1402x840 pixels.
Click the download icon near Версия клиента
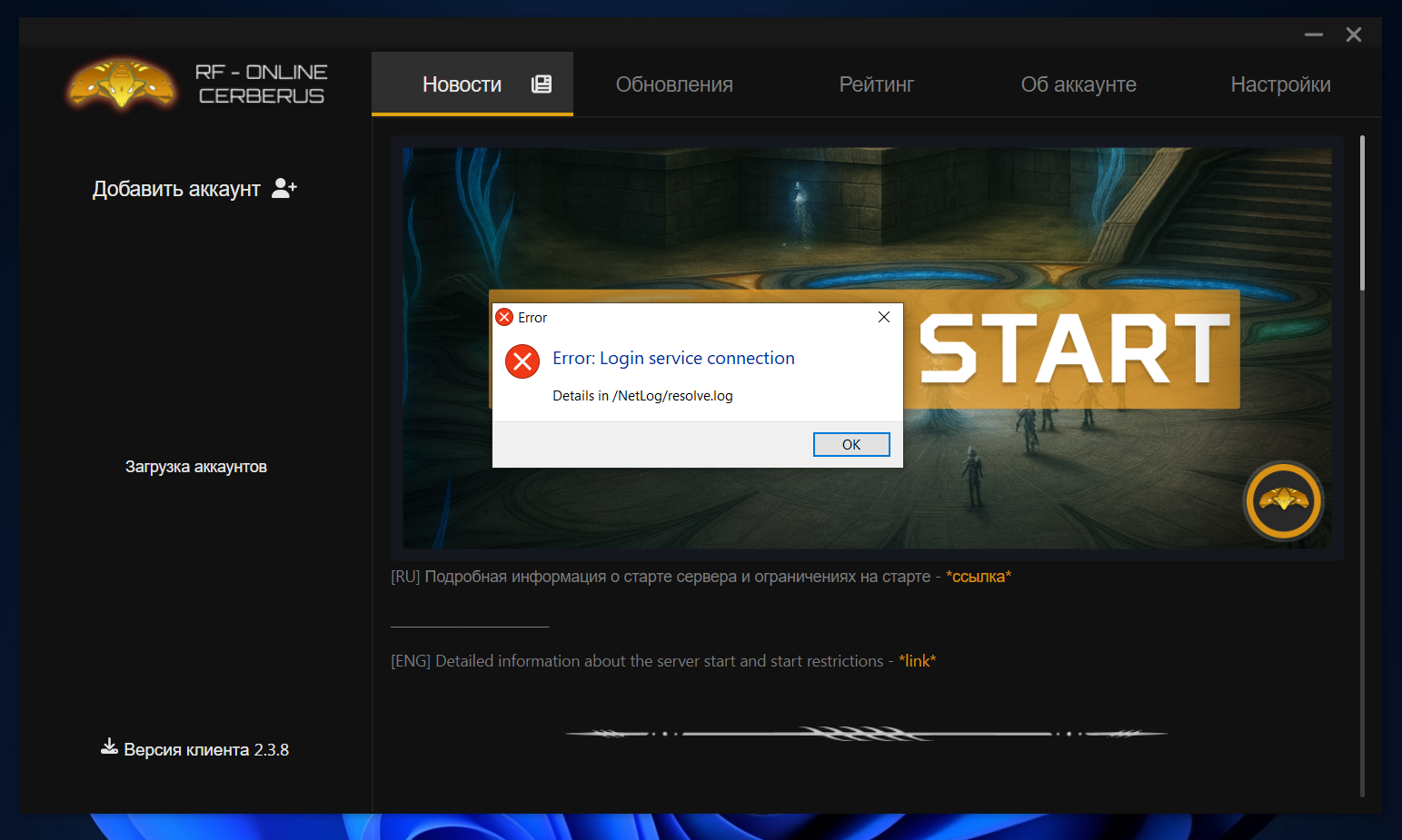109,746
